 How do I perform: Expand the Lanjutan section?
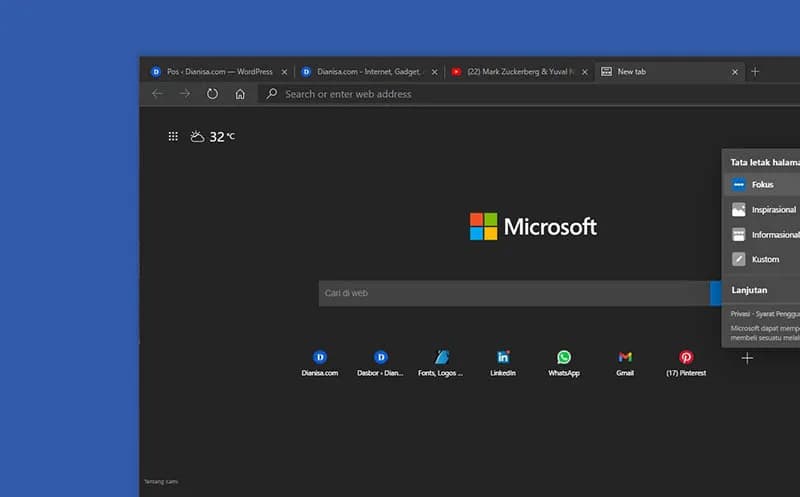pyautogui.click(x=755, y=289)
